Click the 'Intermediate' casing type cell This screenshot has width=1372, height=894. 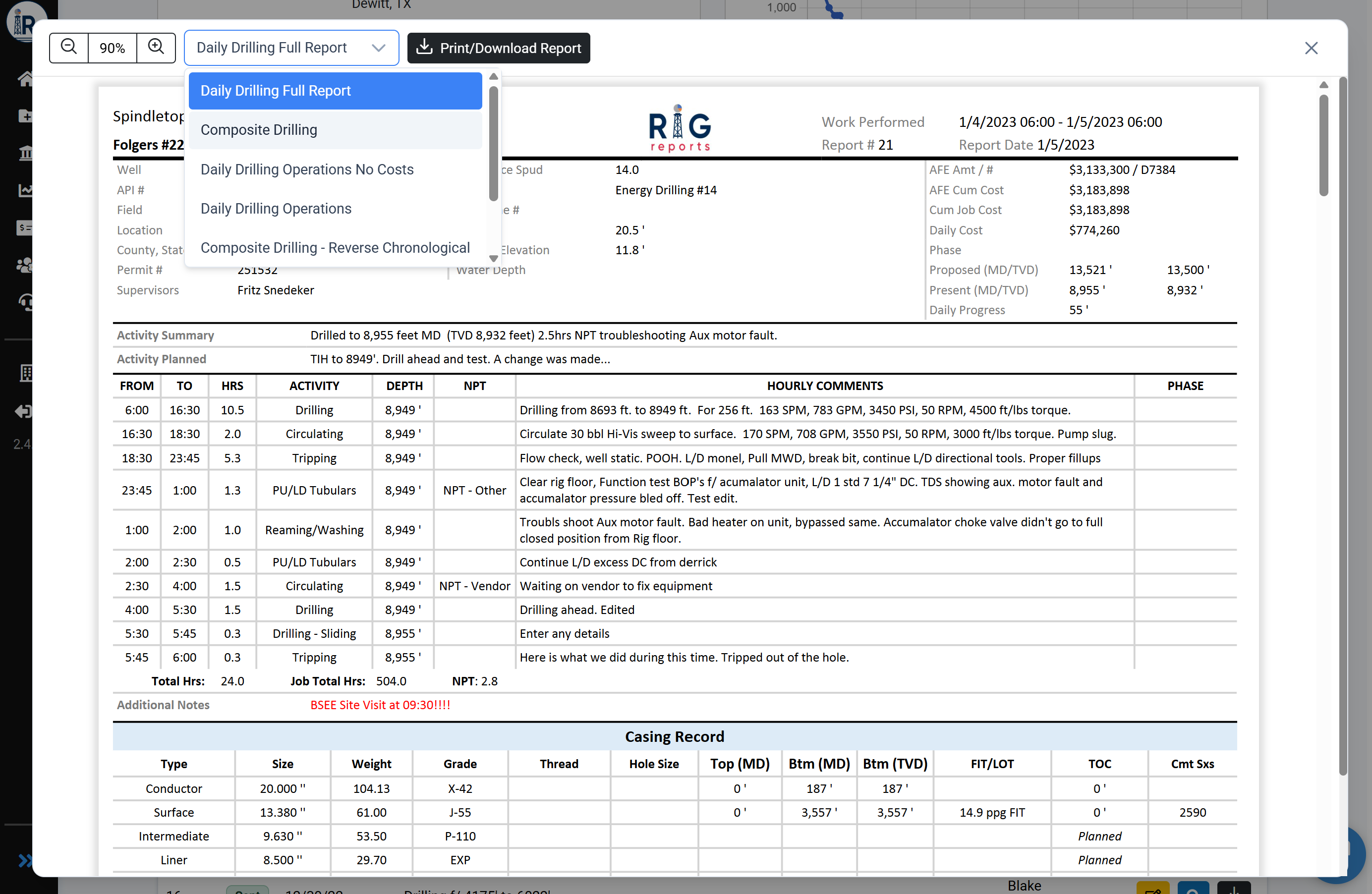173,836
